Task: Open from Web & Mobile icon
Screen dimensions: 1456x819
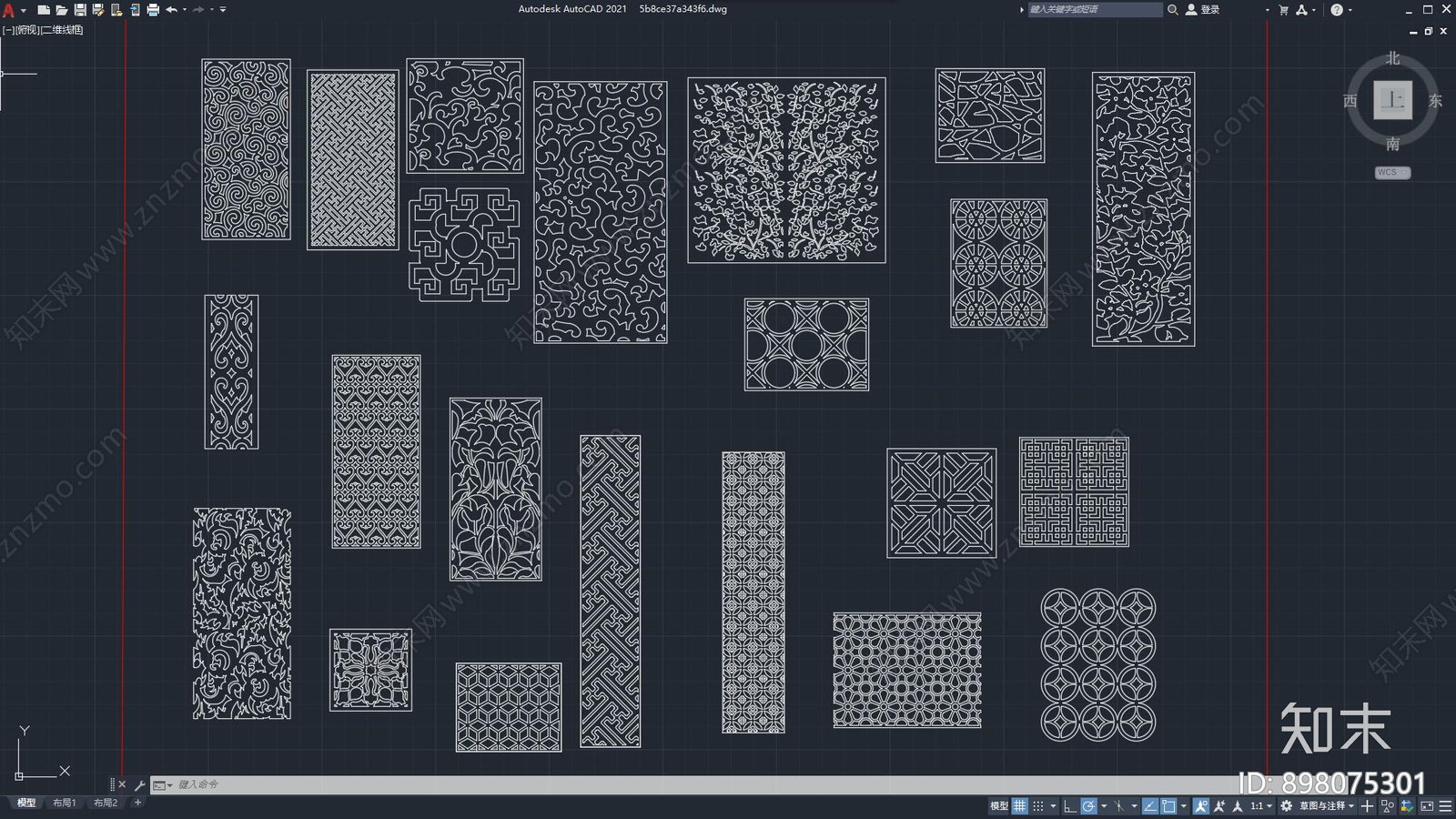Action: 116,10
